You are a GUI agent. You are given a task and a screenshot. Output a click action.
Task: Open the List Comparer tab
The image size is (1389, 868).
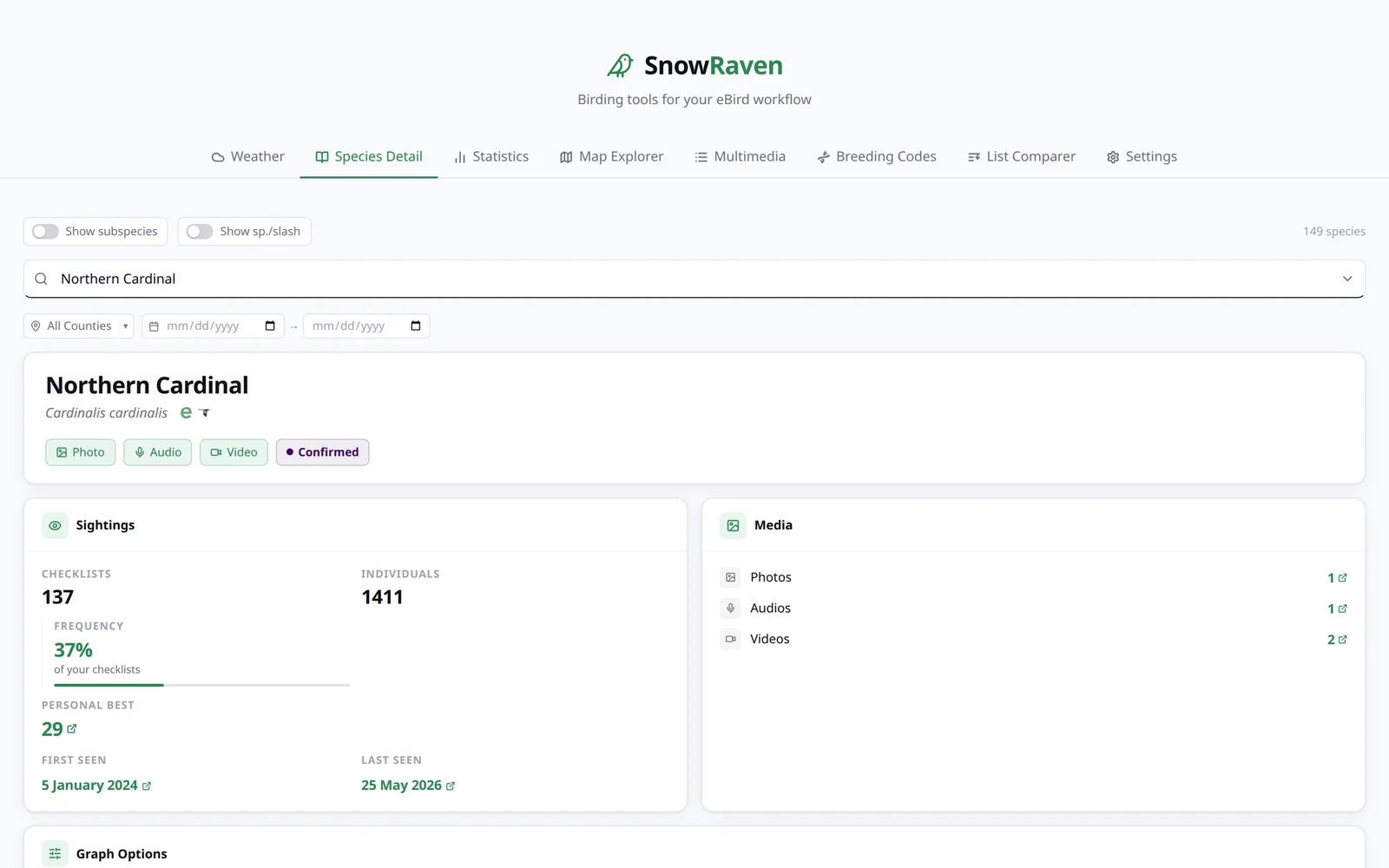tap(1022, 156)
